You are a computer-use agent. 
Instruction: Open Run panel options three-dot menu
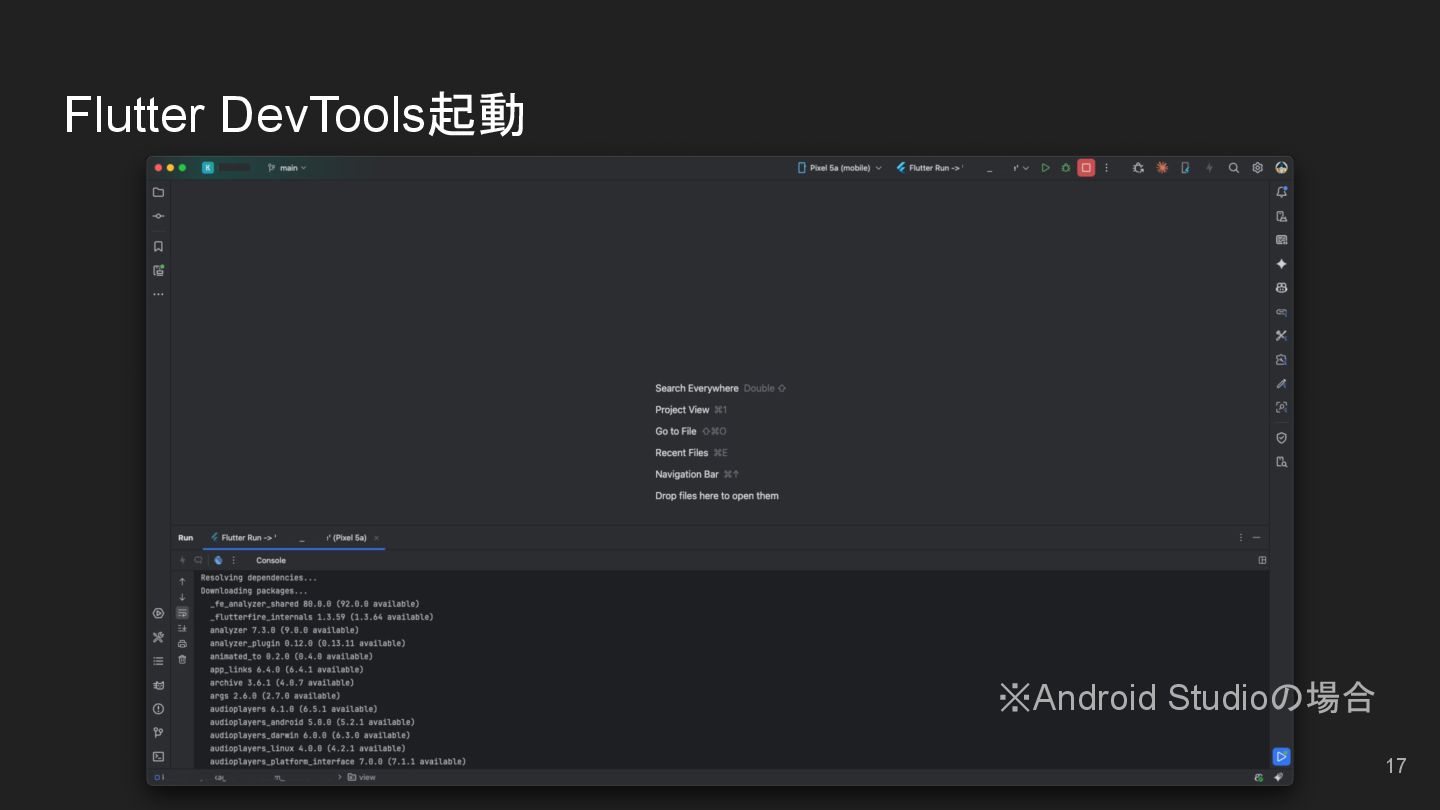(1241, 538)
